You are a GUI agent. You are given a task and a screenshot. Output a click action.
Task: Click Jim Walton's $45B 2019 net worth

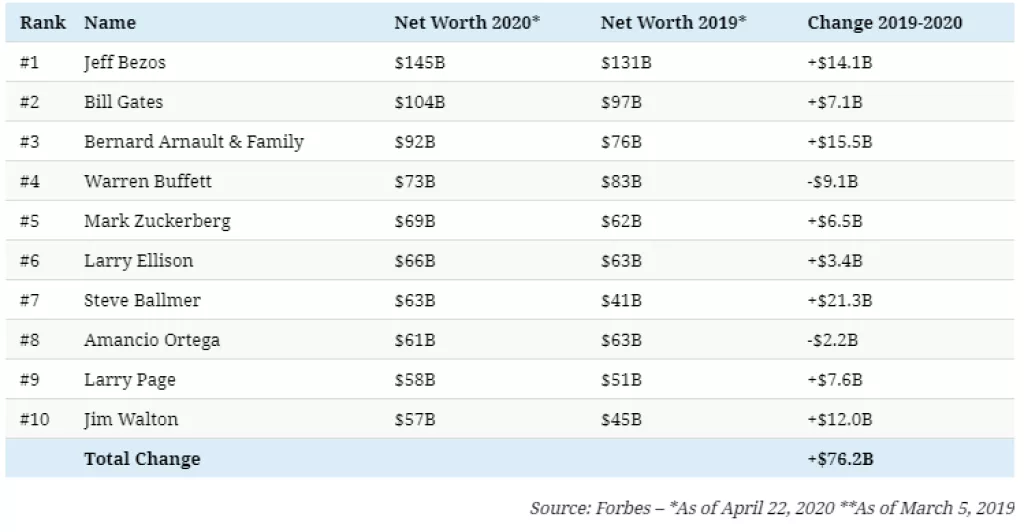(x=620, y=419)
